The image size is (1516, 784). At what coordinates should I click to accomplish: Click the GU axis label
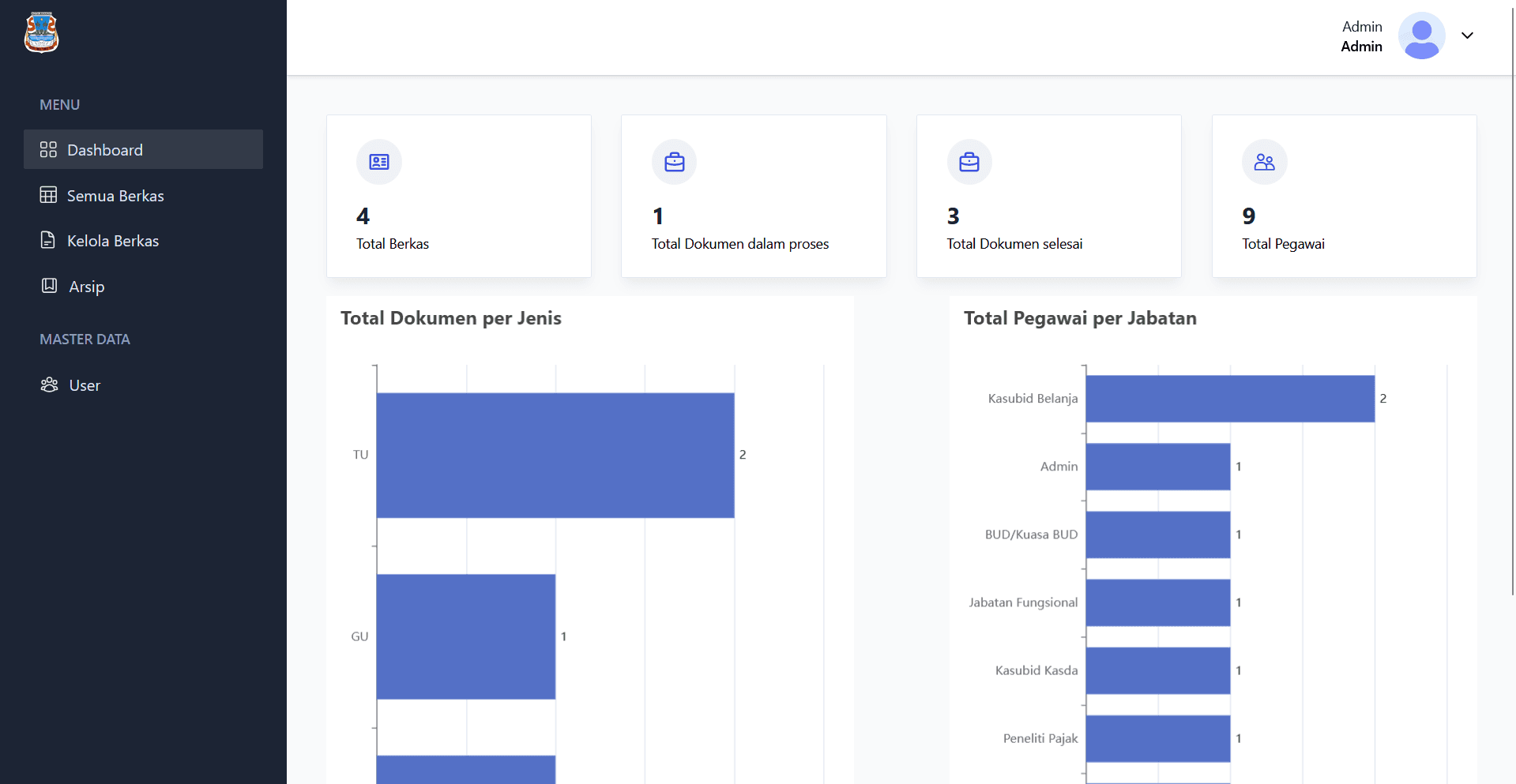(x=359, y=636)
